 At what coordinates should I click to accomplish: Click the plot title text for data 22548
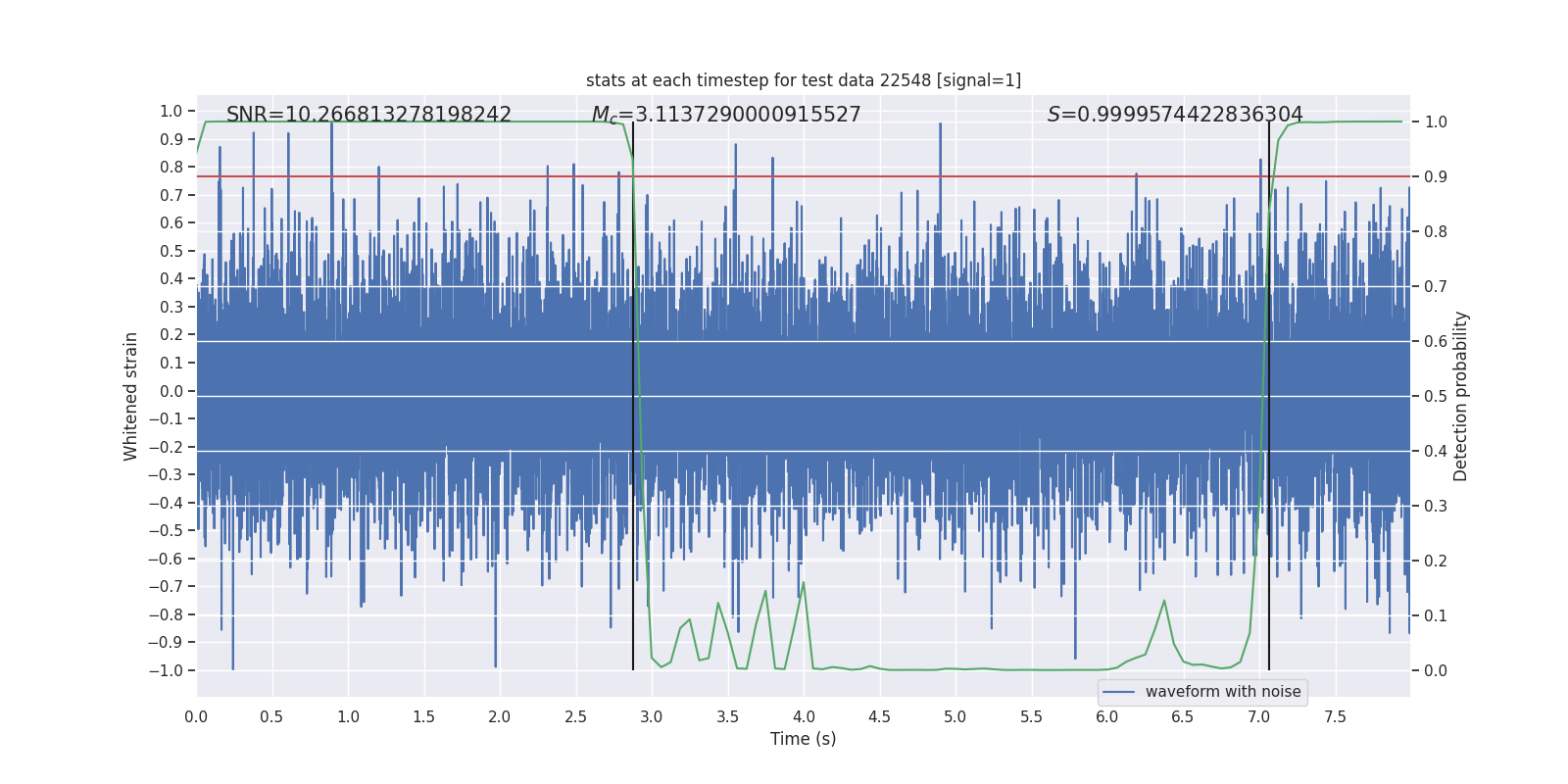[x=804, y=80]
